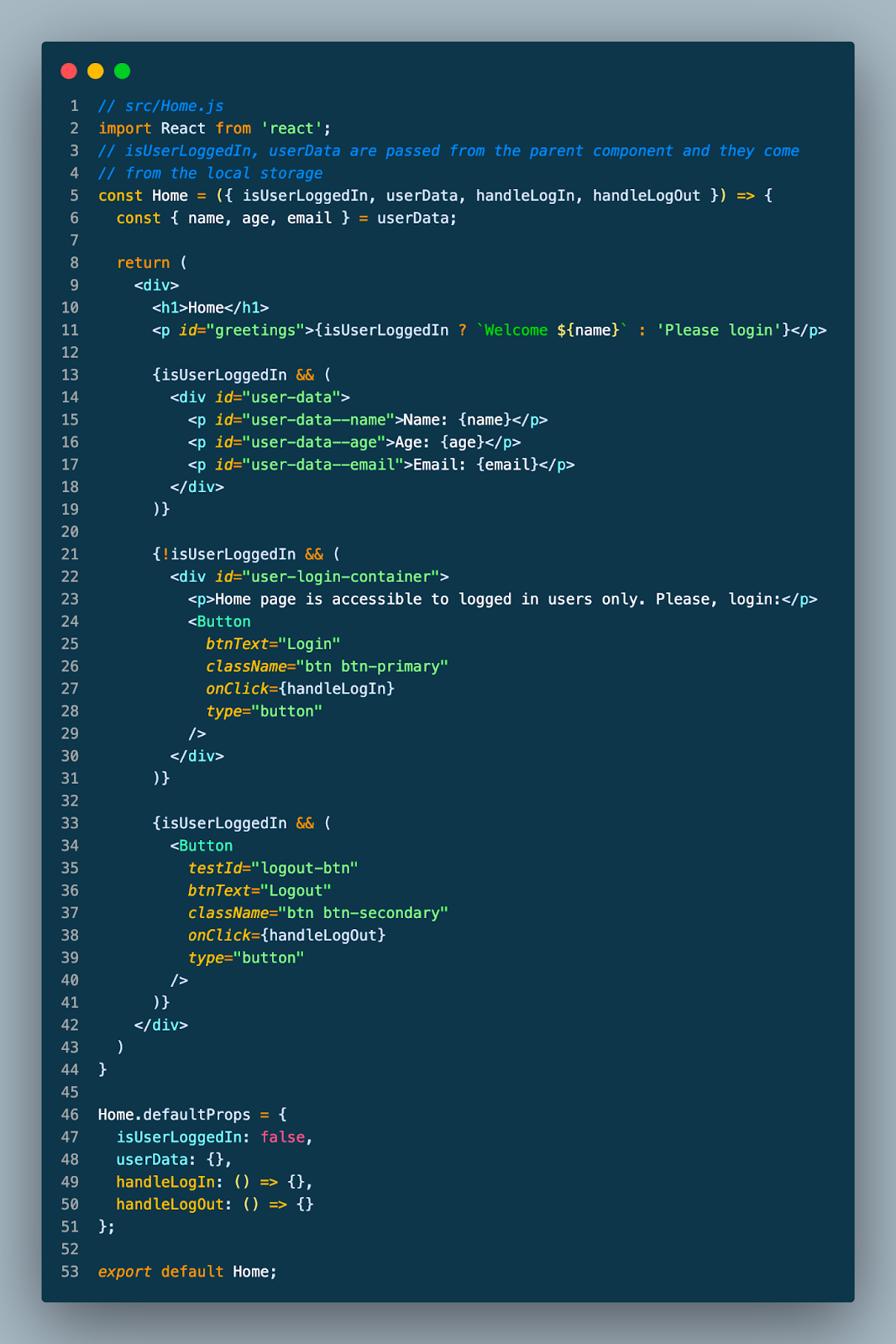
Task: Click line number 11 in the gutter
Action: pos(70,330)
